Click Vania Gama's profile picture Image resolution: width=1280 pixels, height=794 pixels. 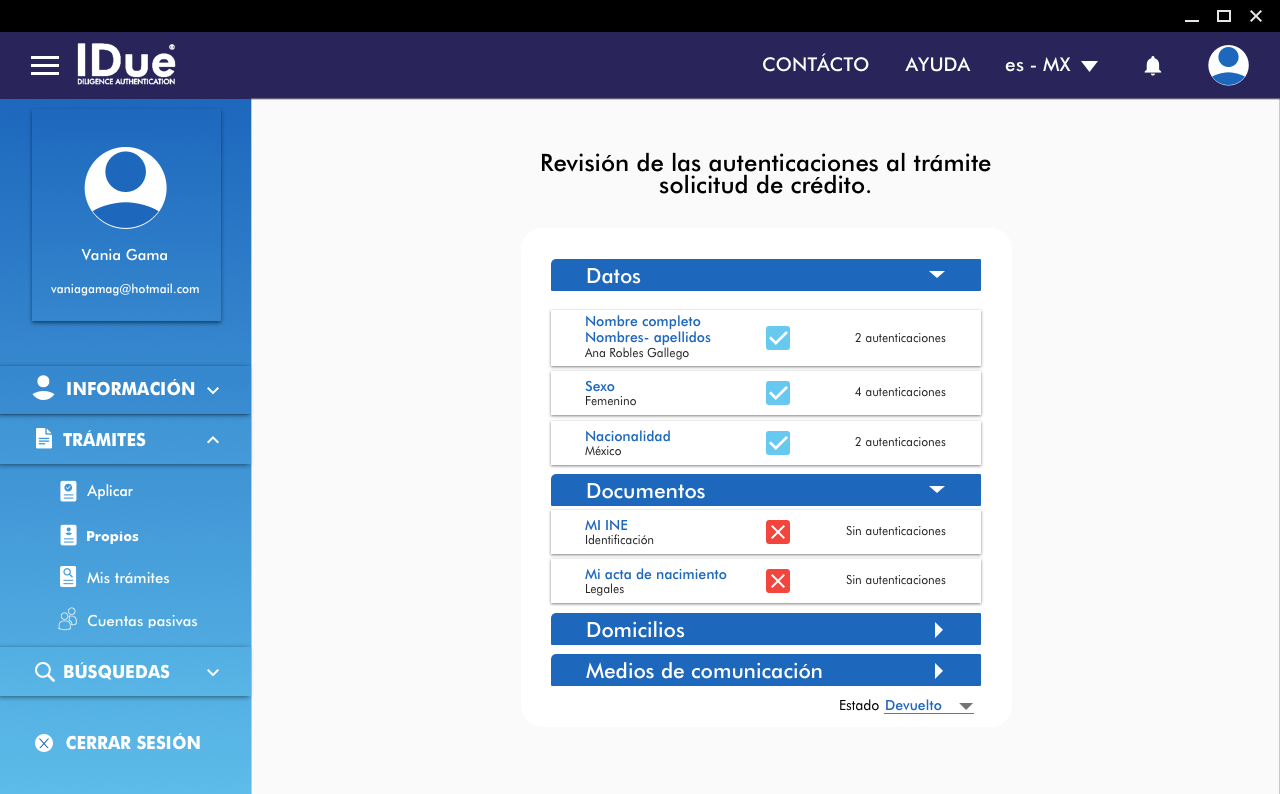(125, 188)
